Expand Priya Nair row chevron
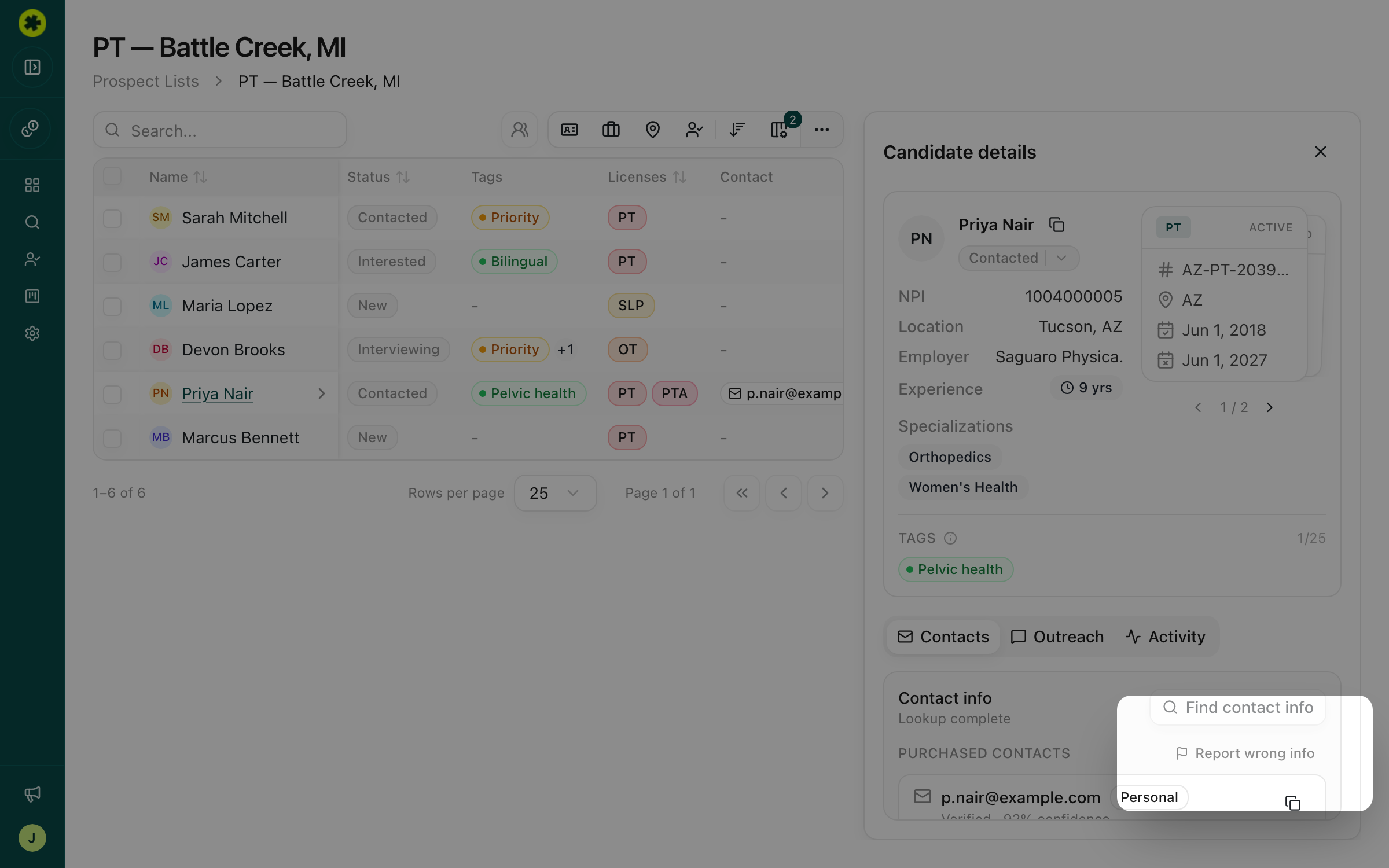 pos(322,393)
